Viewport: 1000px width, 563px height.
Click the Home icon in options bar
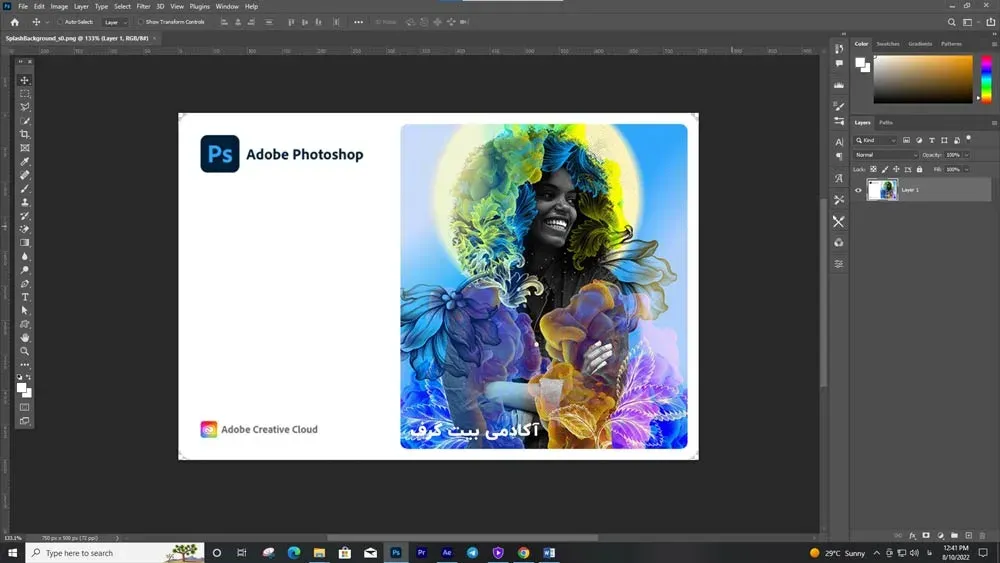15,22
